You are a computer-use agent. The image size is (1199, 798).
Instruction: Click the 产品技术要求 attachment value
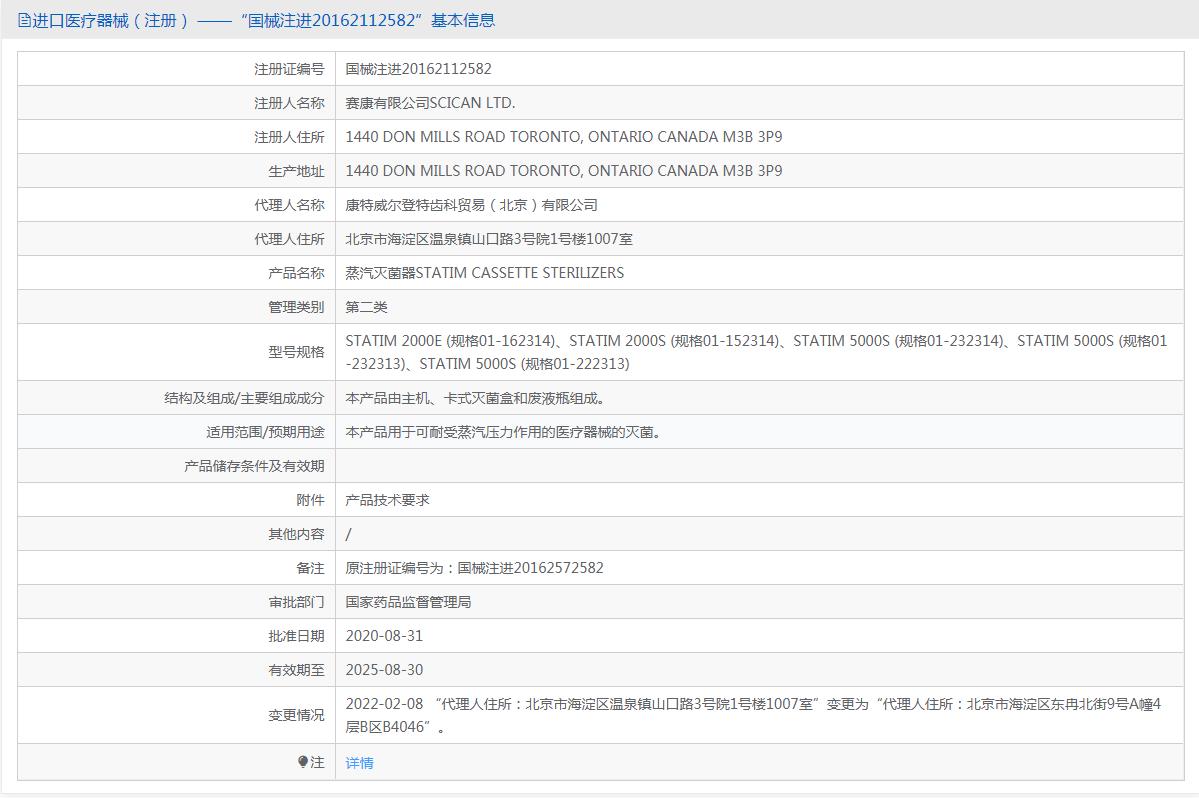pyautogui.click(x=387, y=500)
